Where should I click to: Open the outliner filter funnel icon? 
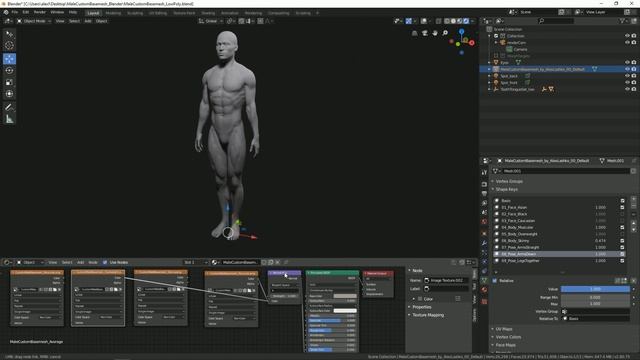[622, 21]
